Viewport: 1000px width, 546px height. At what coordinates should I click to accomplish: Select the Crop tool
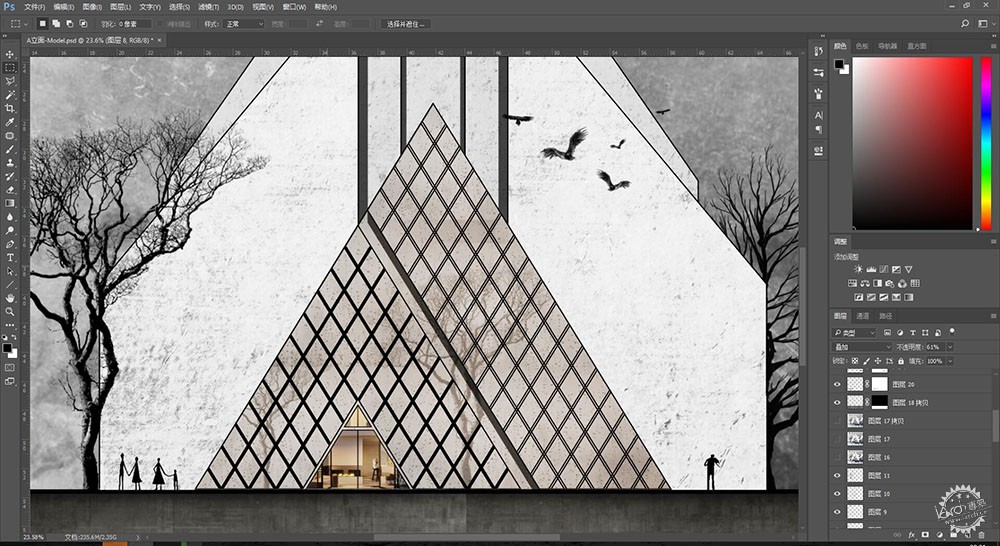click(x=10, y=108)
